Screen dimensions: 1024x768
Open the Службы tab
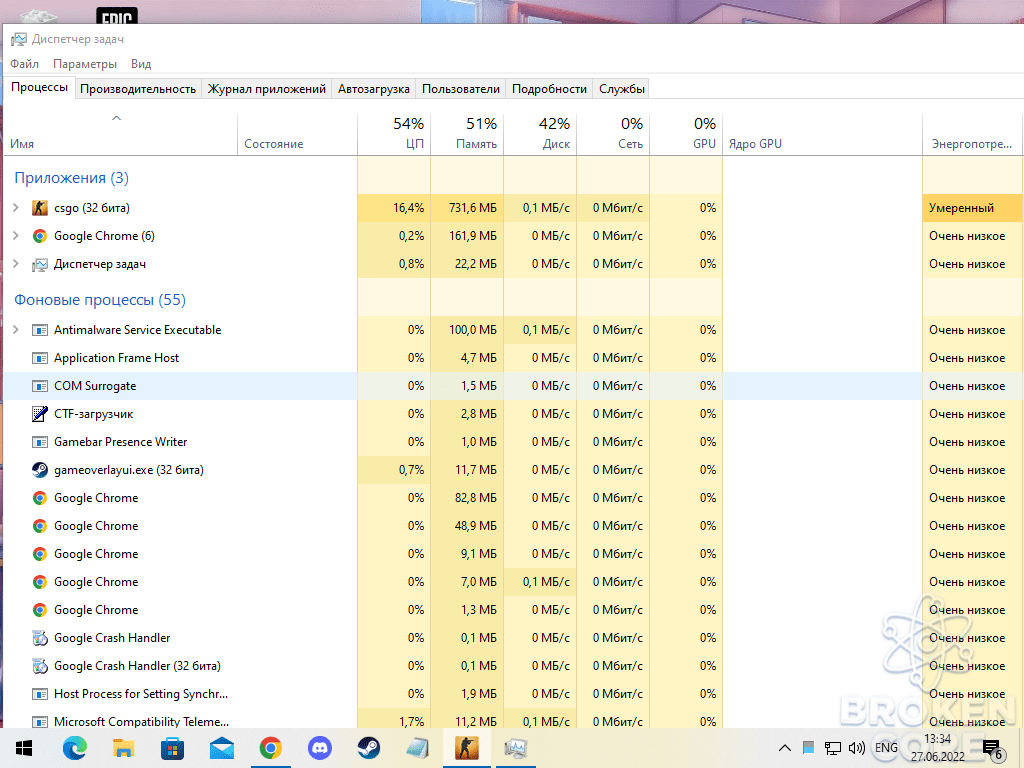(622, 89)
